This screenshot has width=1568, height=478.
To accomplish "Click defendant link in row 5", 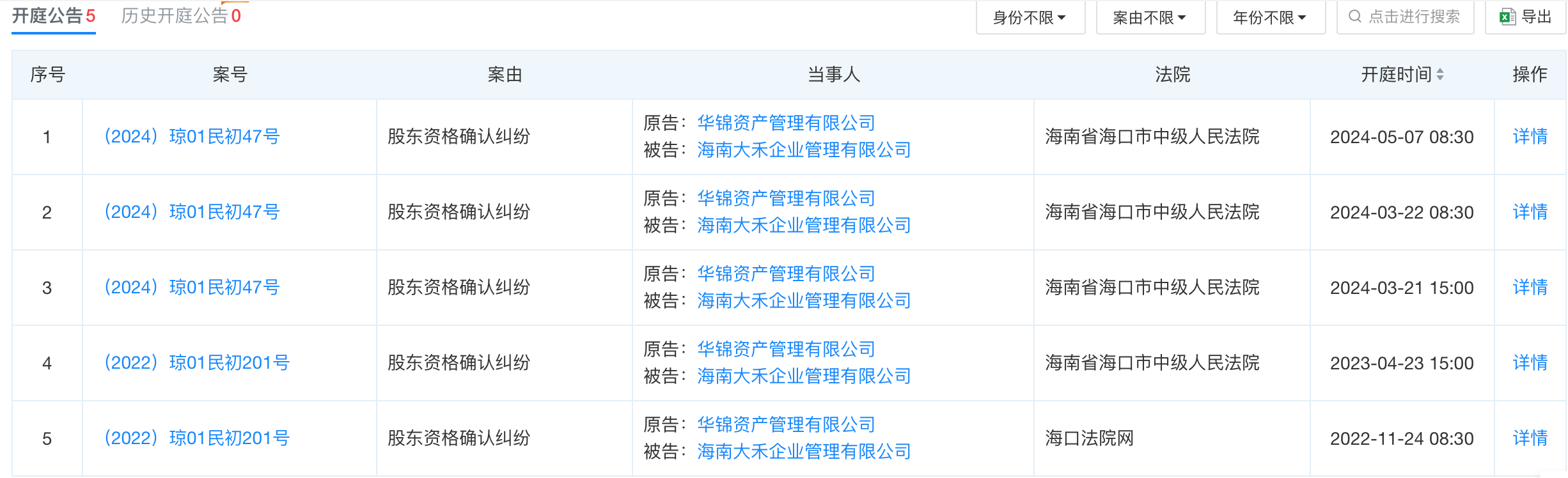I will pos(804,452).
